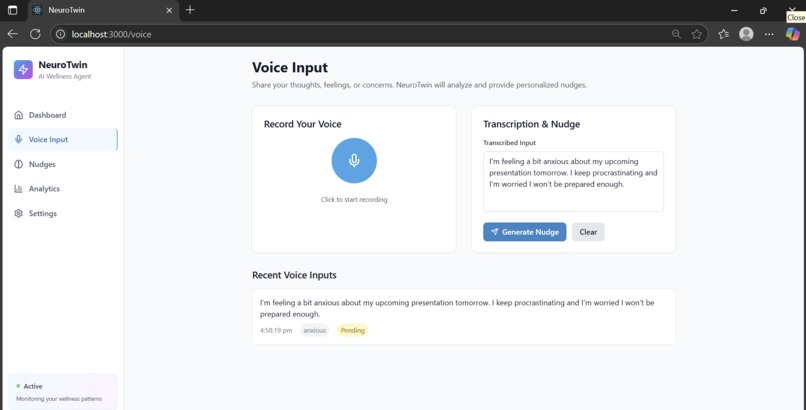Go to Nudges in the sidebar
The width and height of the screenshot is (806, 410).
63,164
